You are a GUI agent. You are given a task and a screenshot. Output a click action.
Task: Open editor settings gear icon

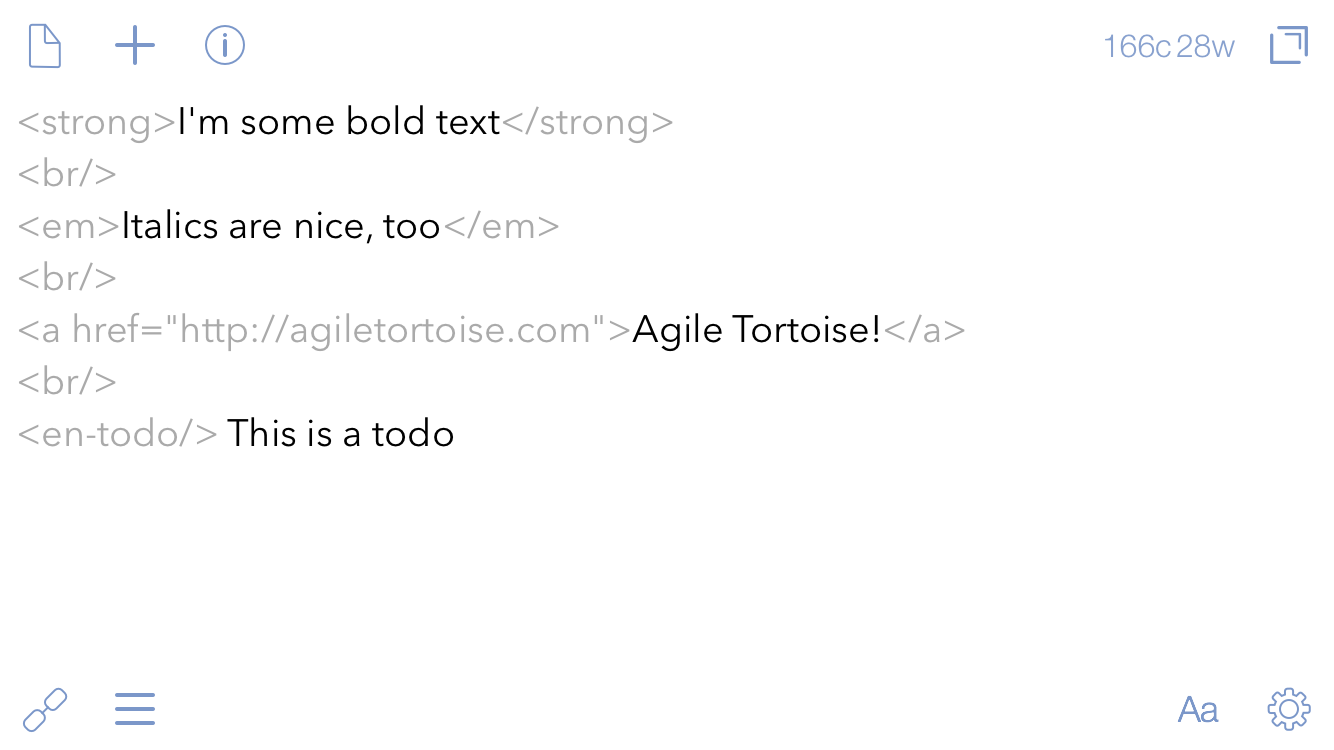click(x=1289, y=709)
